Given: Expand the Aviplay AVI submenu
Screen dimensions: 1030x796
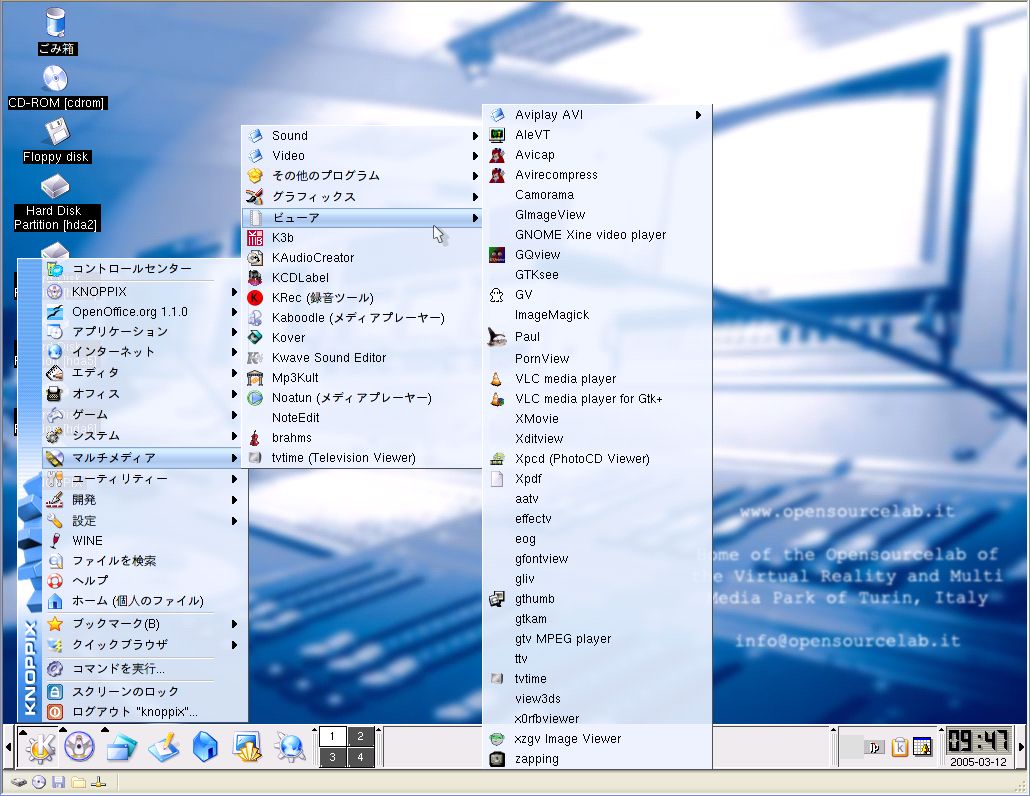Looking at the screenshot, I should (x=597, y=115).
